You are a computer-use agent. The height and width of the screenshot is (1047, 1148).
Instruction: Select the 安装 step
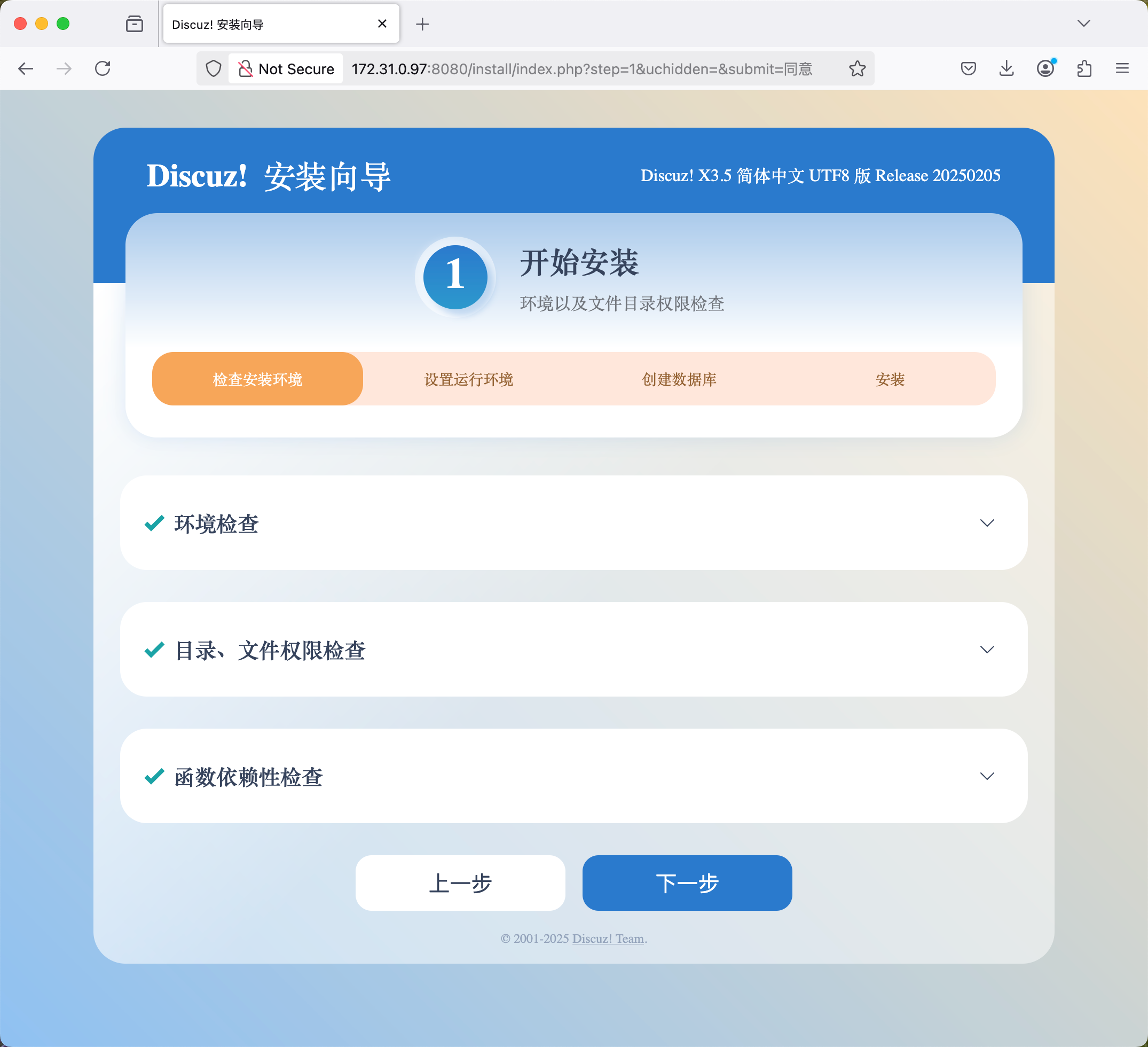point(890,379)
